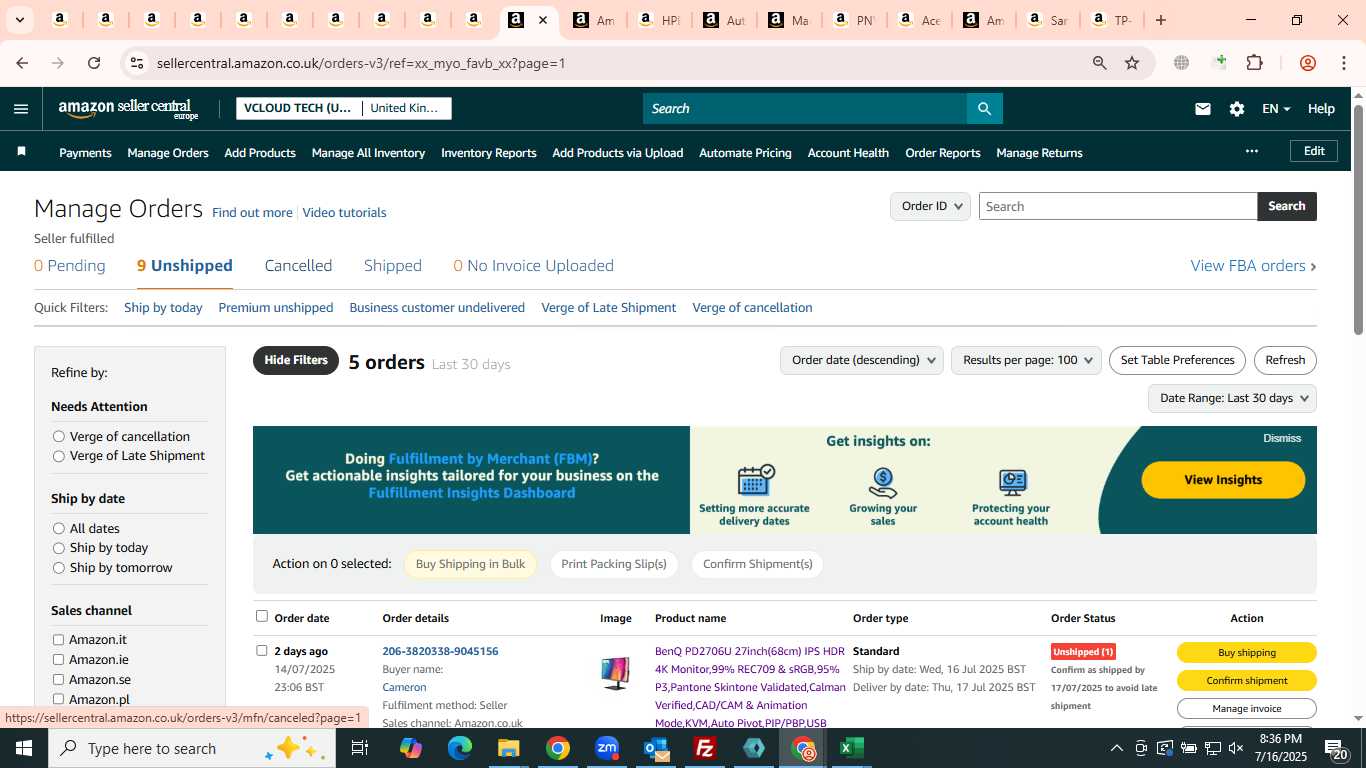Click the BenQ monitor product image
This screenshot has height=768, width=1366.
tap(616, 673)
